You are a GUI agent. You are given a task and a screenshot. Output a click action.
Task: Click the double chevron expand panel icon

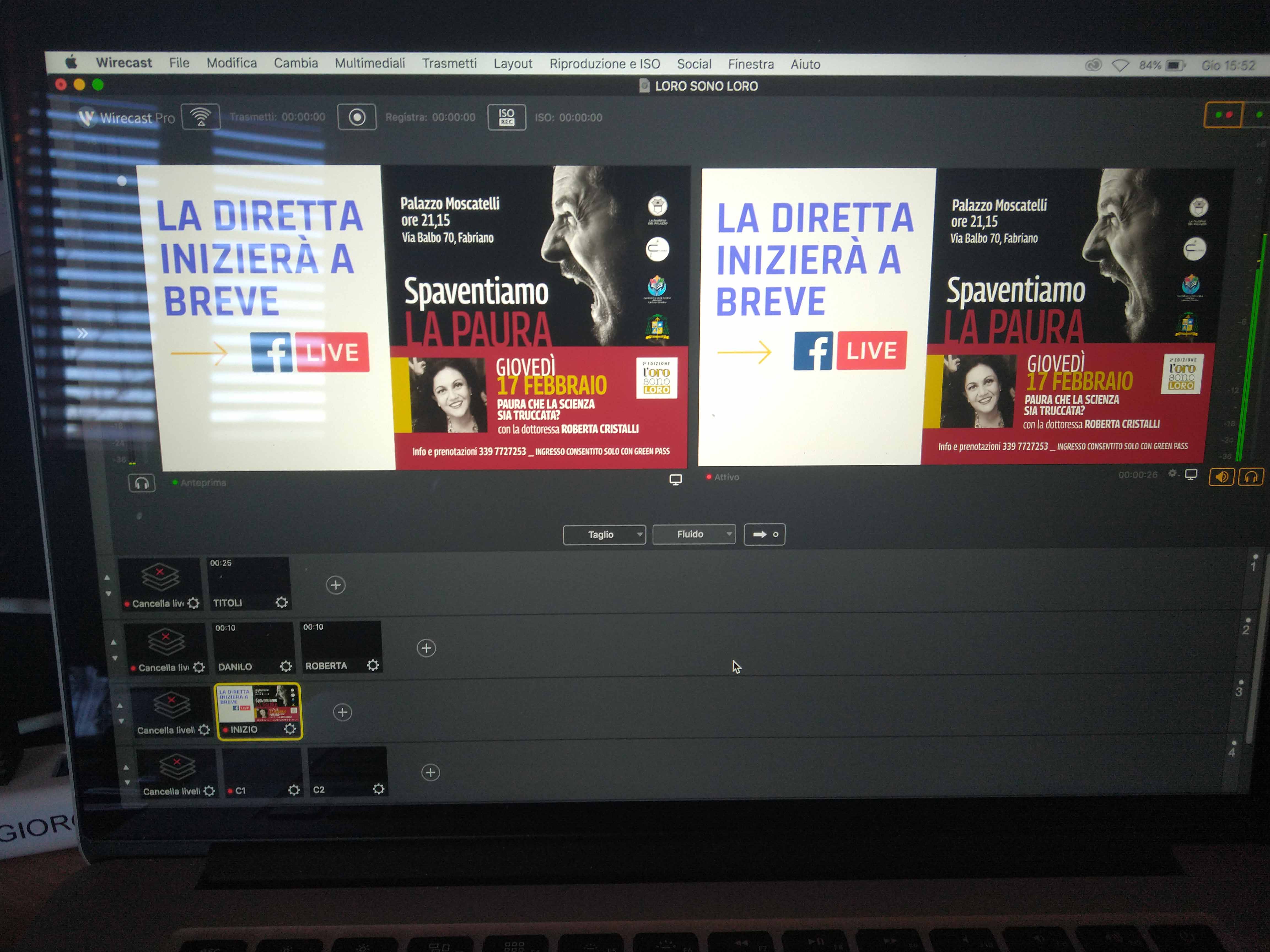coord(83,333)
